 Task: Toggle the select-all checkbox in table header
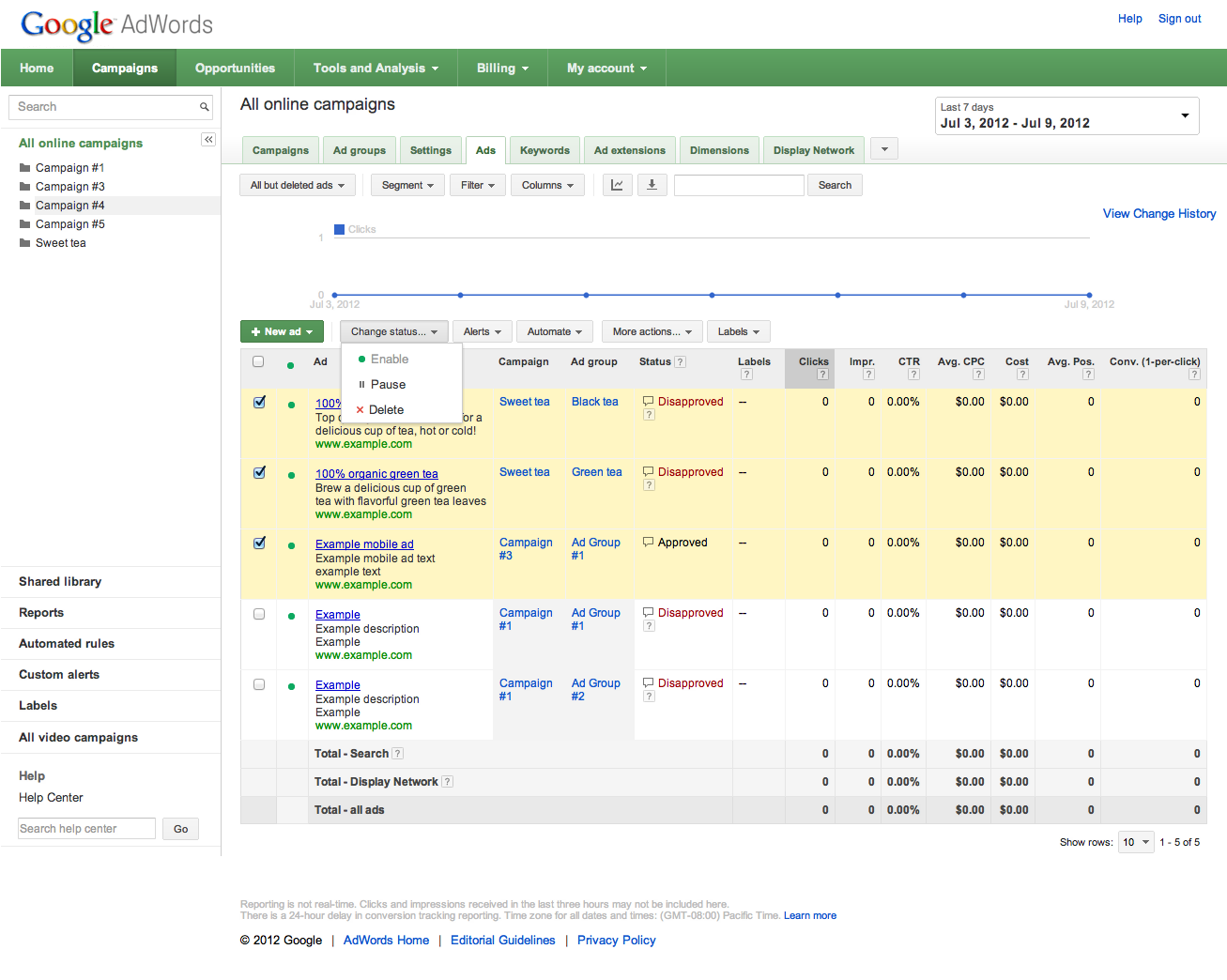(258, 361)
